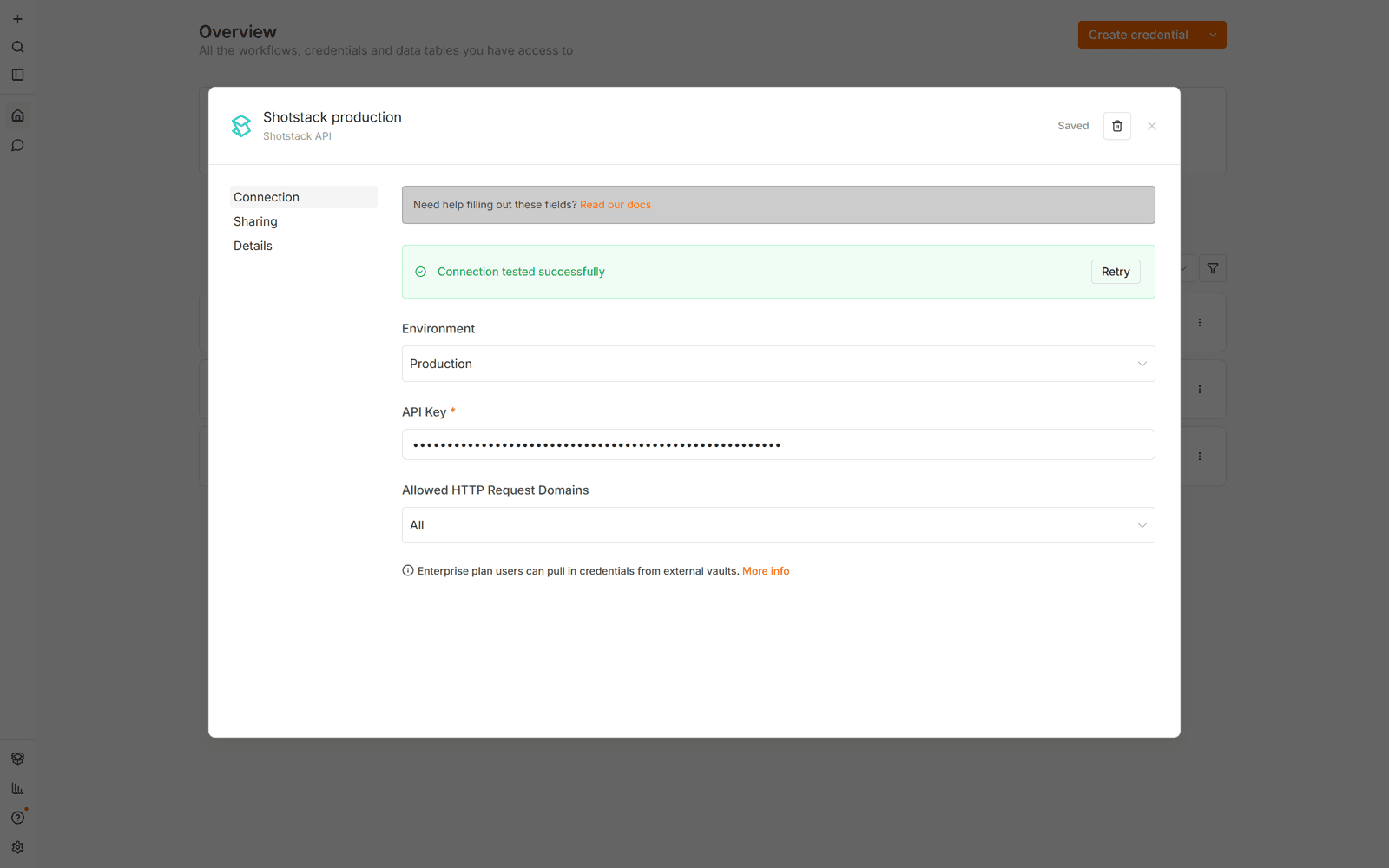This screenshot has width=1389, height=868.
Task: Open the first row's three-dot menu
Action: 1200,322
